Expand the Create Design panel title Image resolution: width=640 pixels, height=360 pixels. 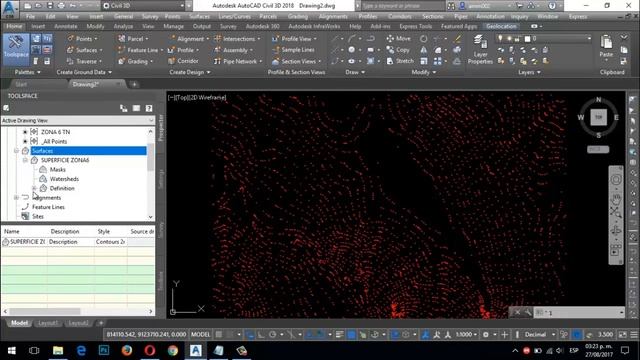(x=190, y=72)
